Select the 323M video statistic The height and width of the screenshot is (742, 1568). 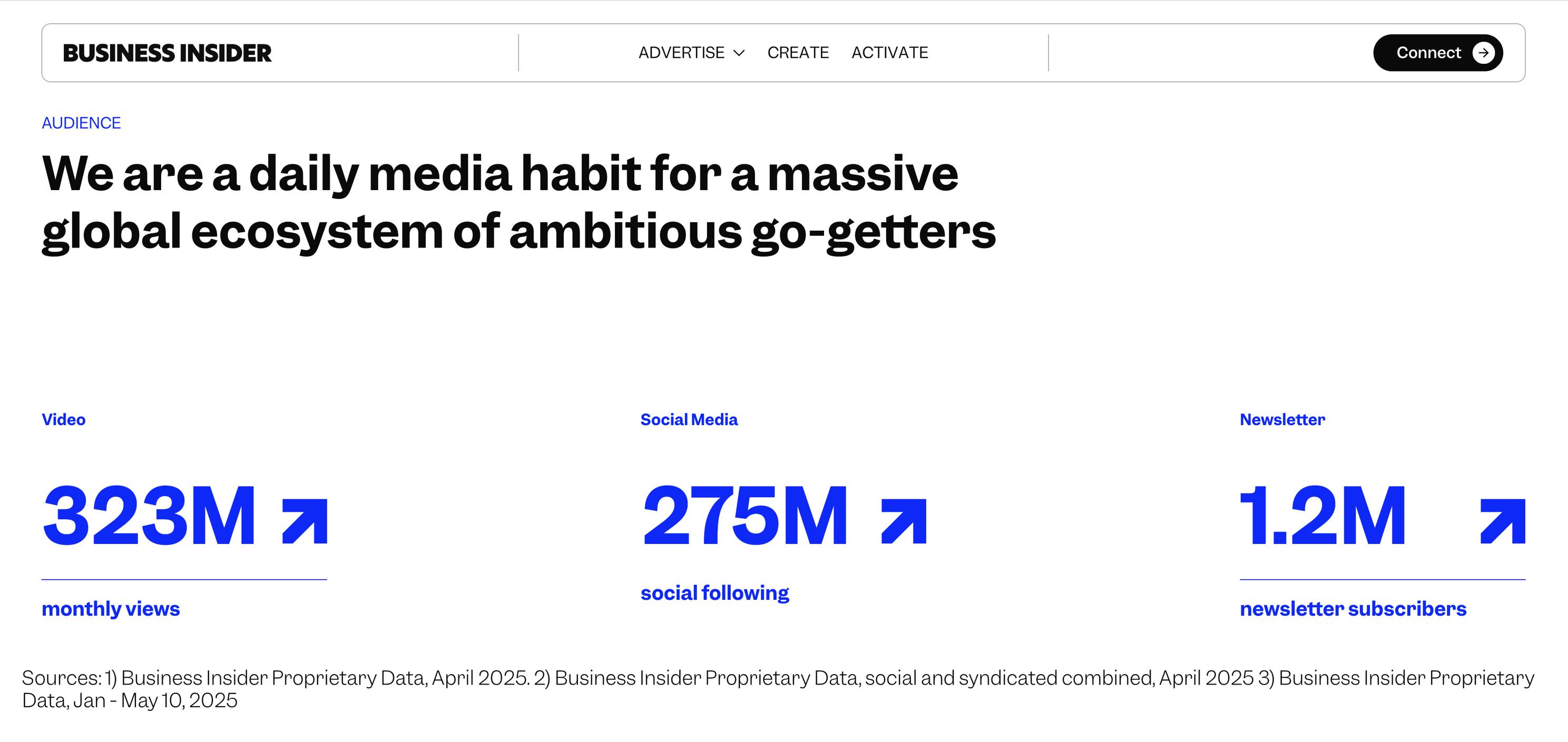tap(149, 516)
